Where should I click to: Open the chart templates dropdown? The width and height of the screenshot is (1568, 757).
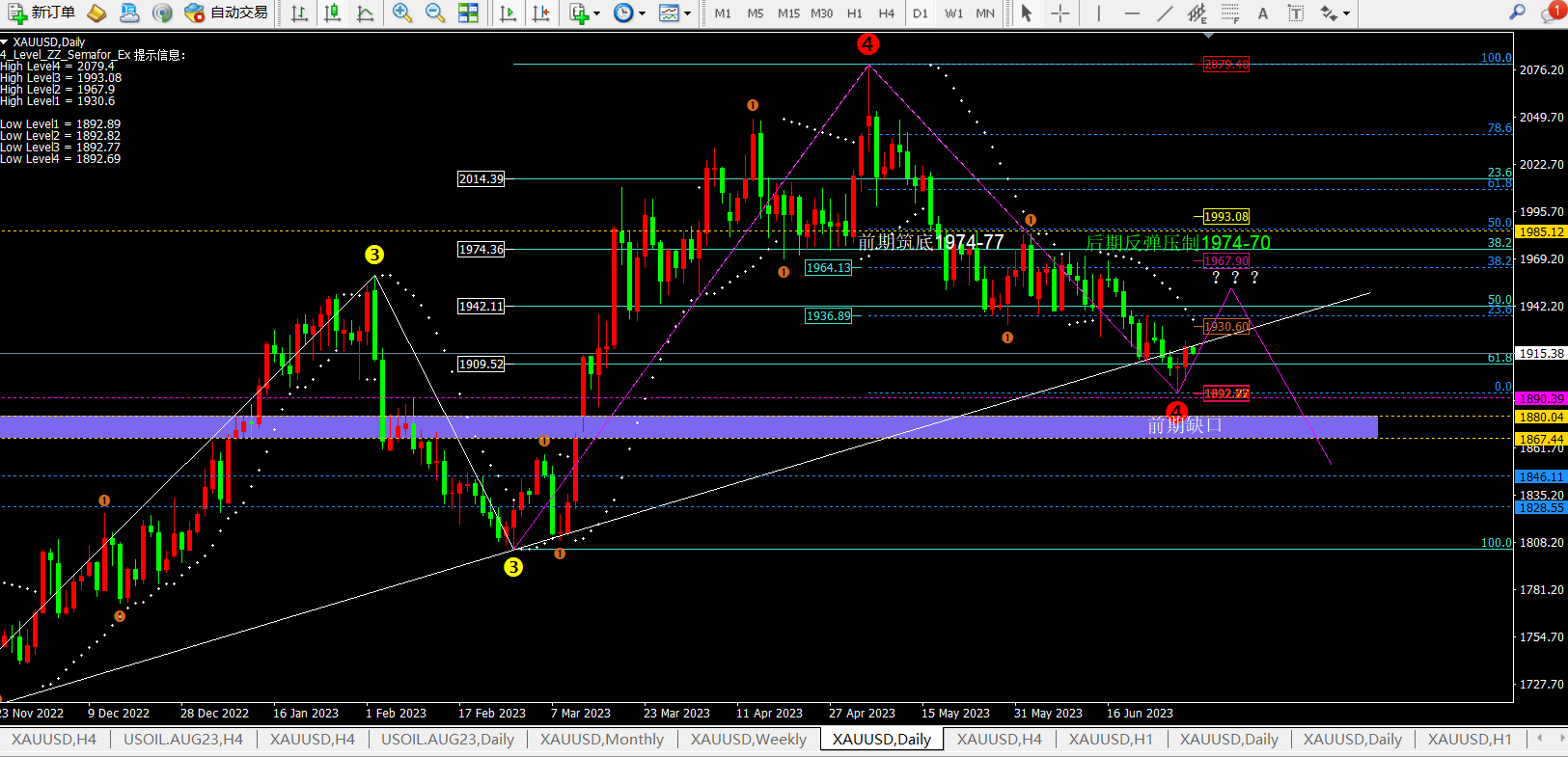coord(674,13)
